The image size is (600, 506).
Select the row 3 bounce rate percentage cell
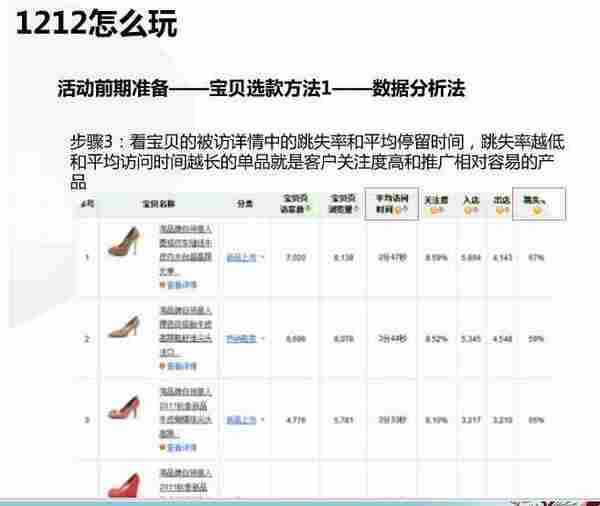click(x=536, y=420)
